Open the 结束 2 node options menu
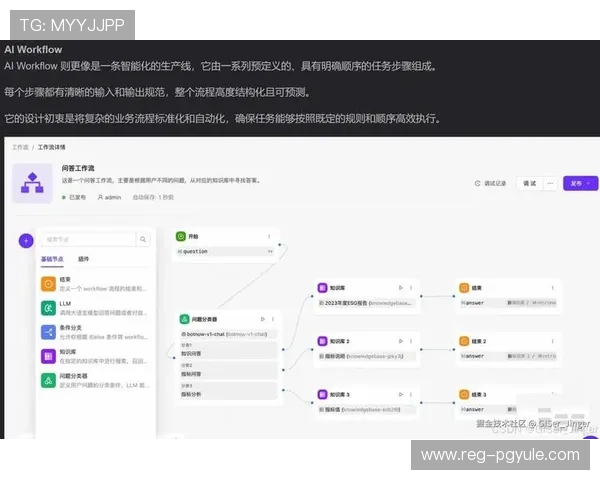 (553, 341)
